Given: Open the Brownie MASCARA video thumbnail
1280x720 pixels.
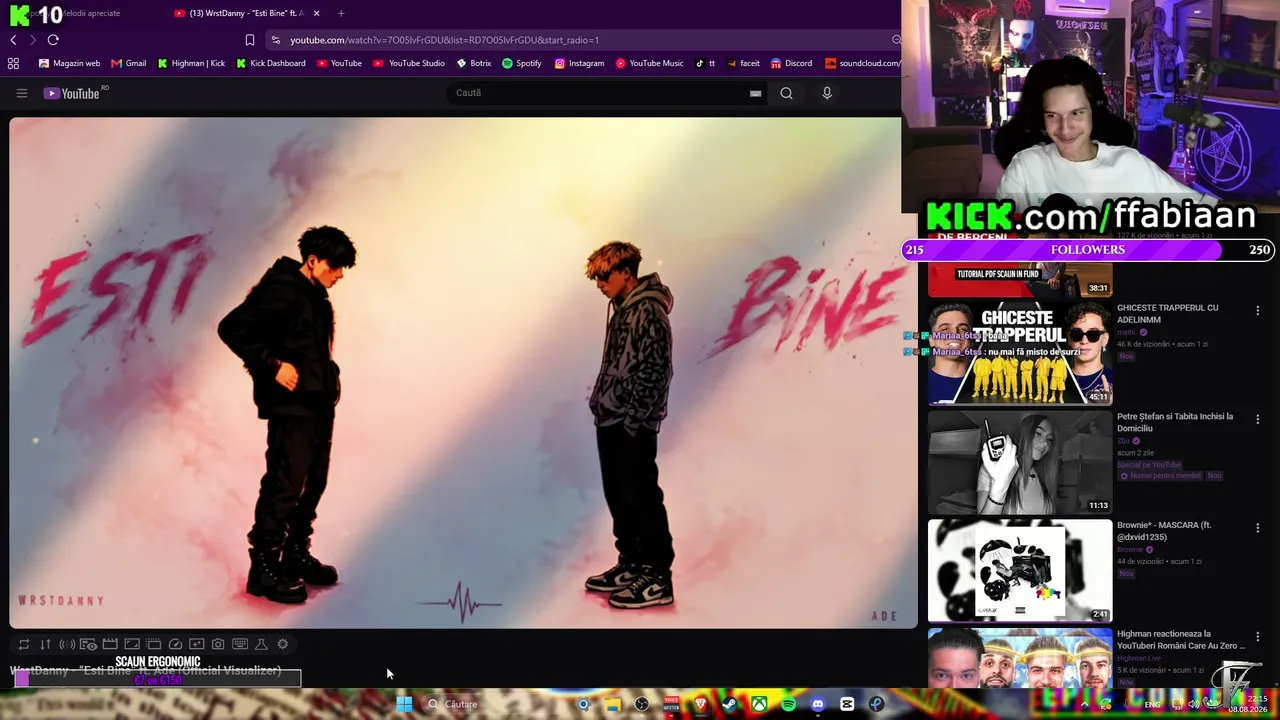Looking at the screenshot, I should point(1020,570).
